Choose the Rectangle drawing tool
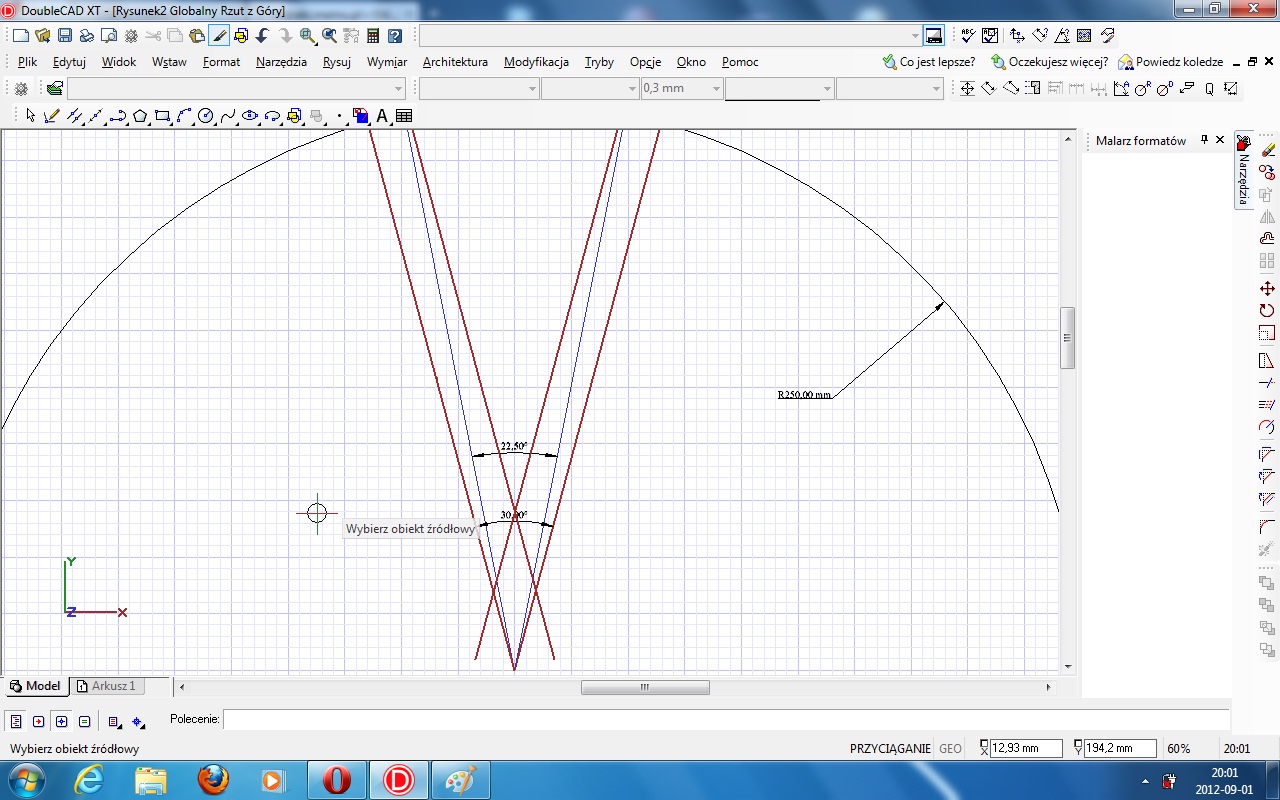Image resolution: width=1280 pixels, height=800 pixels. pyautogui.click(x=162, y=116)
